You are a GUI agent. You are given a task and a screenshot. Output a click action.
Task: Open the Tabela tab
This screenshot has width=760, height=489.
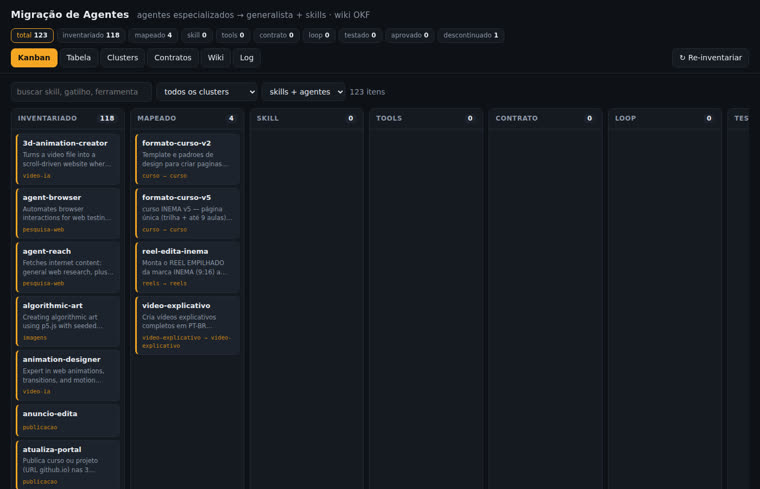79,58
